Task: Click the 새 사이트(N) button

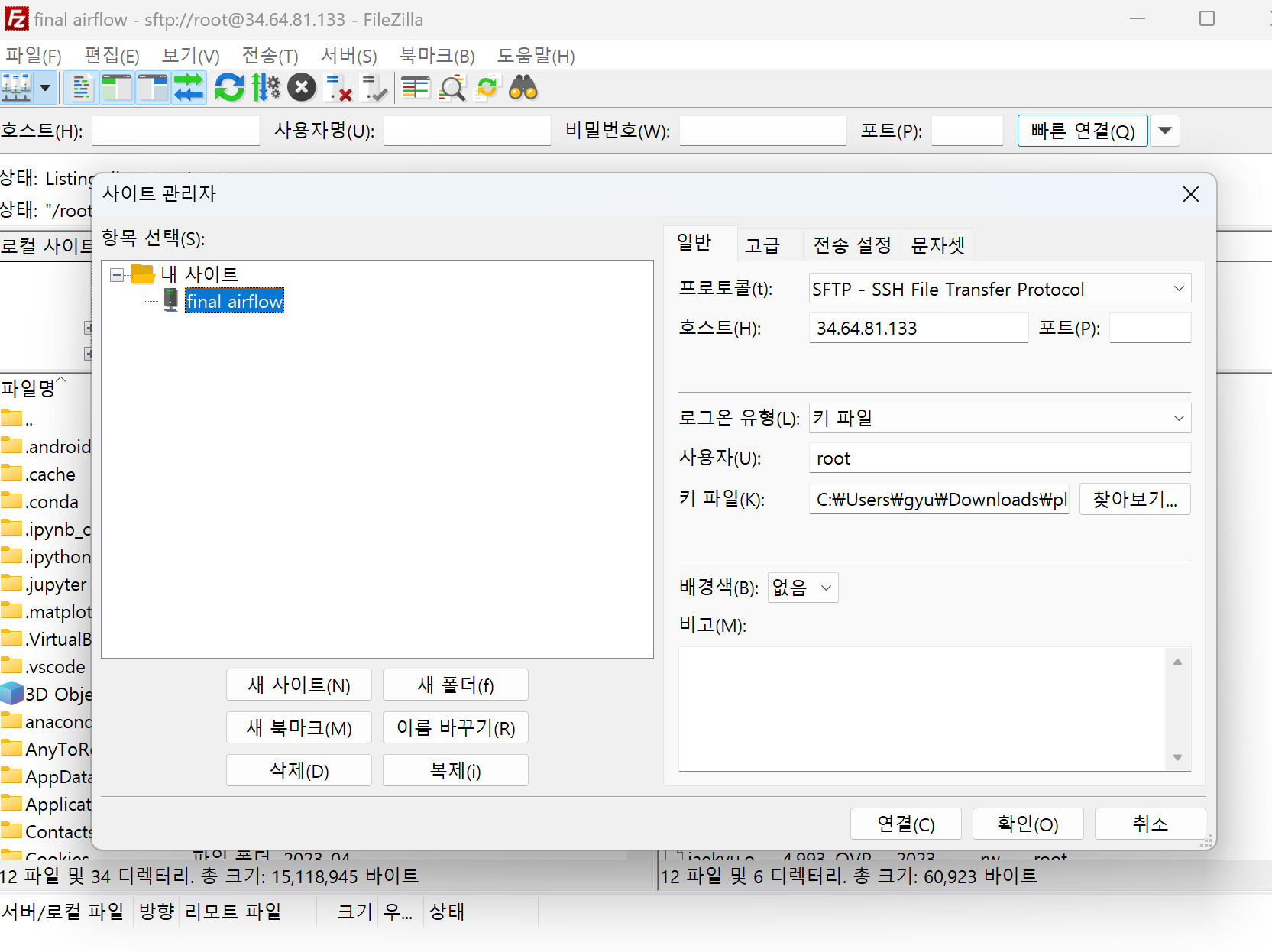Action: (299, 685)
